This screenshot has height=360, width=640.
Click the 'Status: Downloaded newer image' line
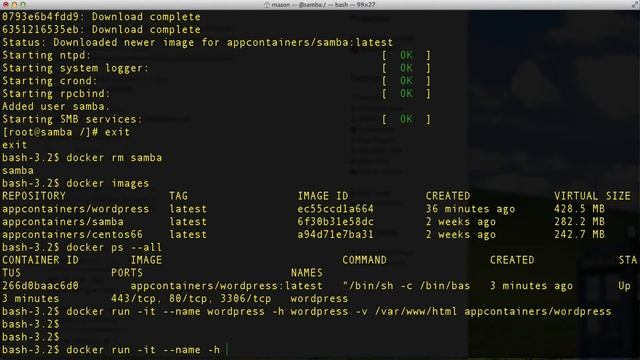[x=198, y=42]
